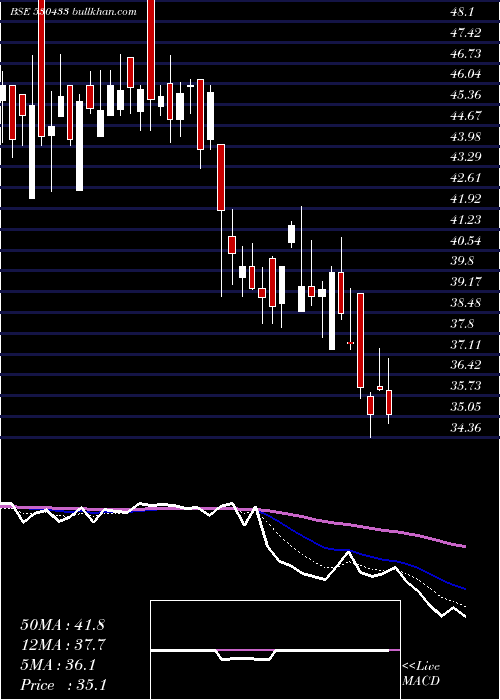Click the 38.48 price axis label
The image size is (500, 700).
tap(466, 303)
